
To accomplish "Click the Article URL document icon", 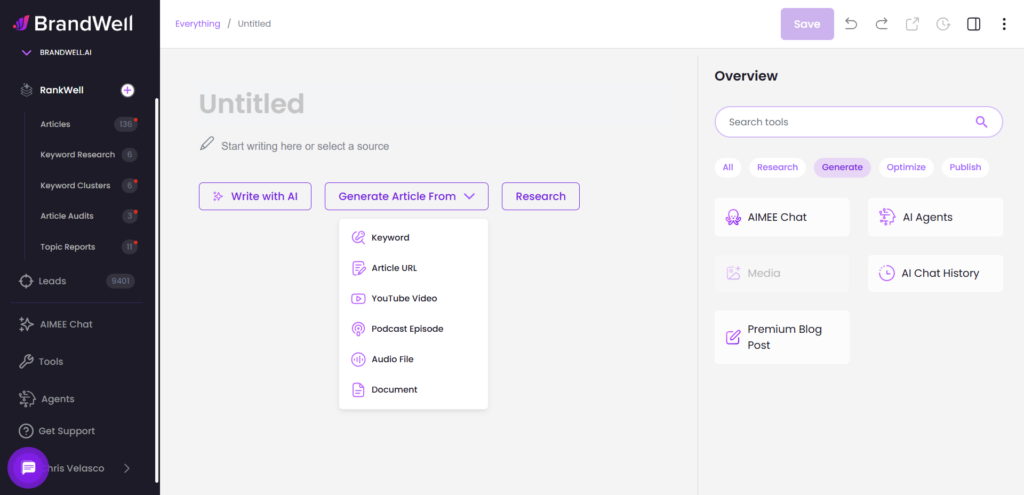I will (x=358, y=268).
